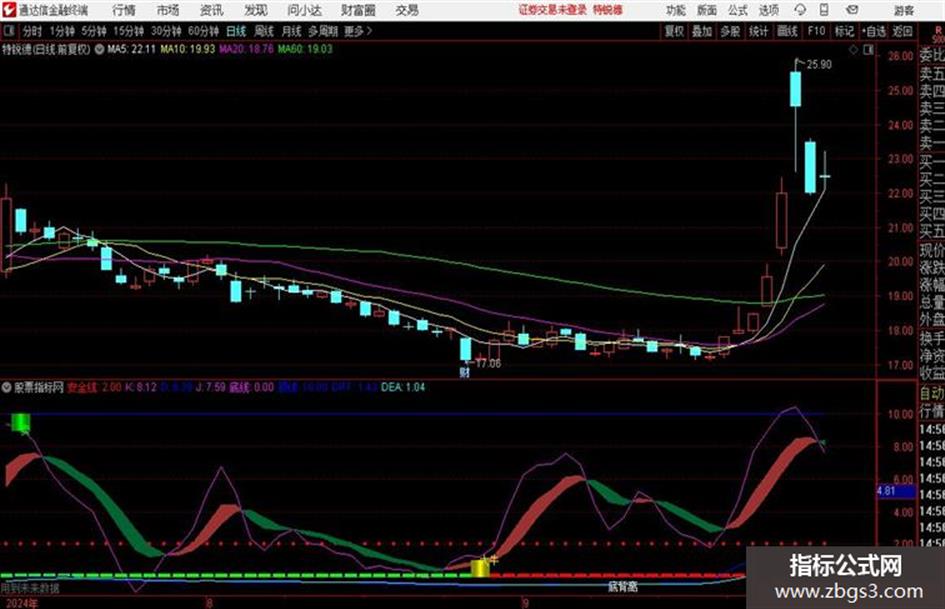Open the 财富圈 menu
This screenshot has width=945, height=609.
click(x=358, y=10)
